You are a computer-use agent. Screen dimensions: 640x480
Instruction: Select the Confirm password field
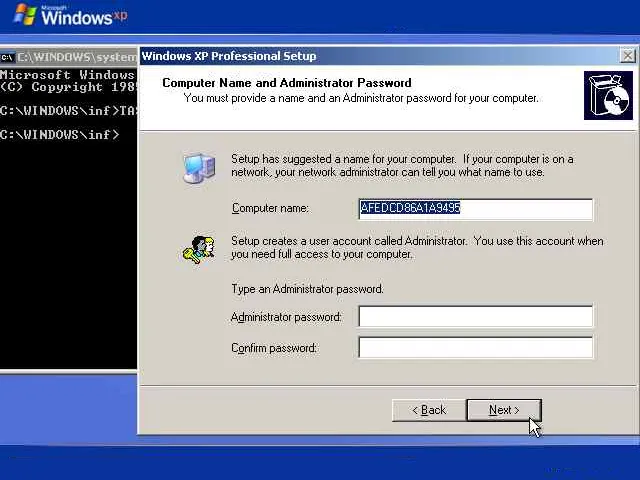[476, 347]
